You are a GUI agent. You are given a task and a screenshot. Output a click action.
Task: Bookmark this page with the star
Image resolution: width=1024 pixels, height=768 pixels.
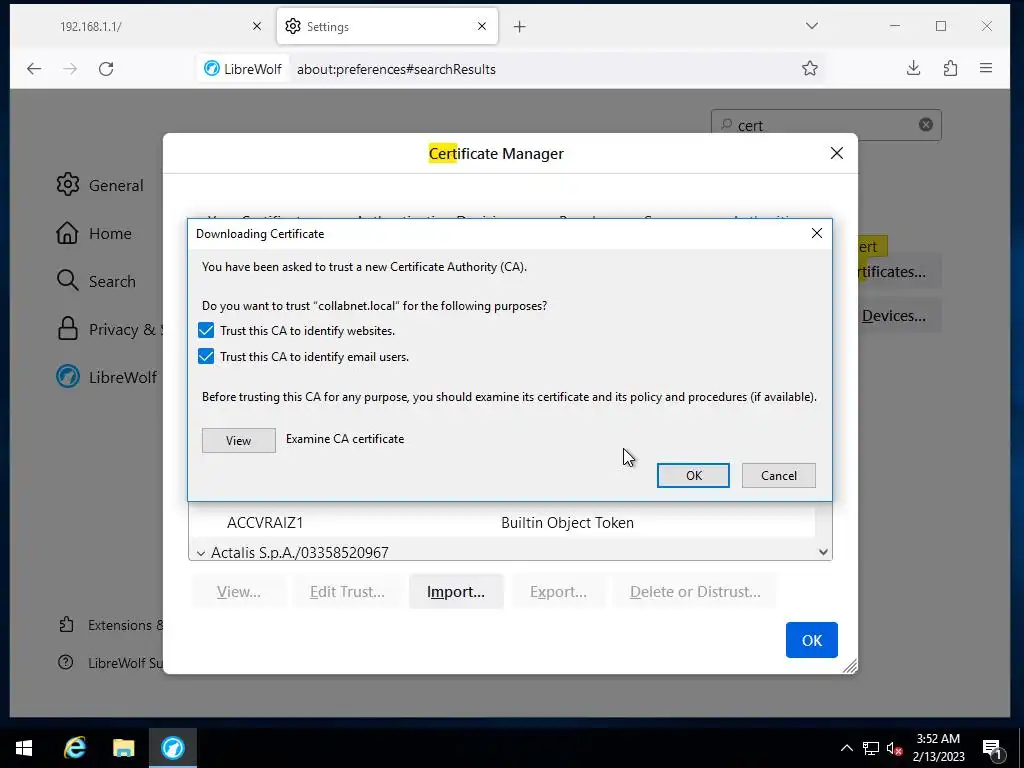click(810, 68)
